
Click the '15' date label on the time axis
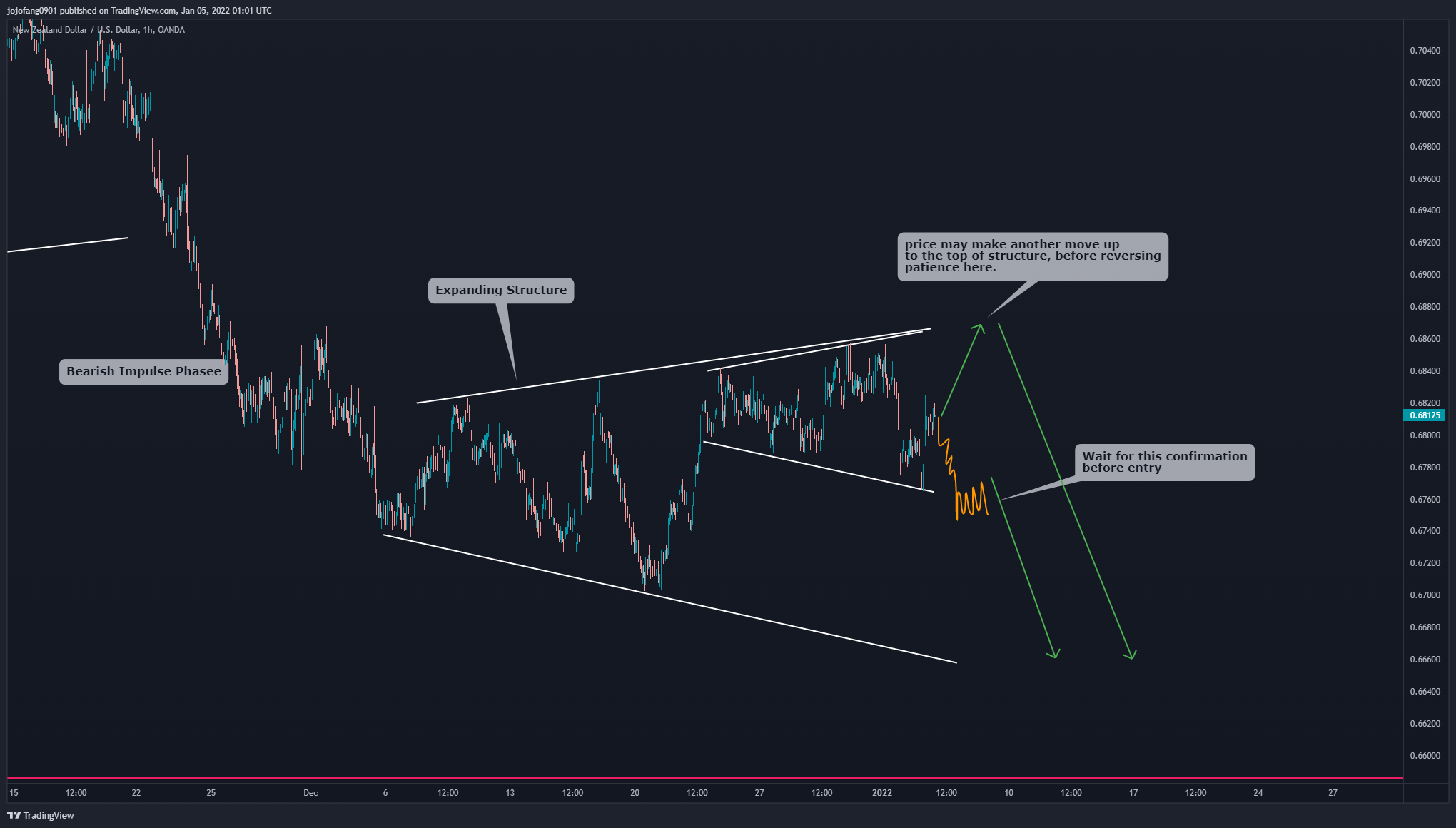(14, 793)
